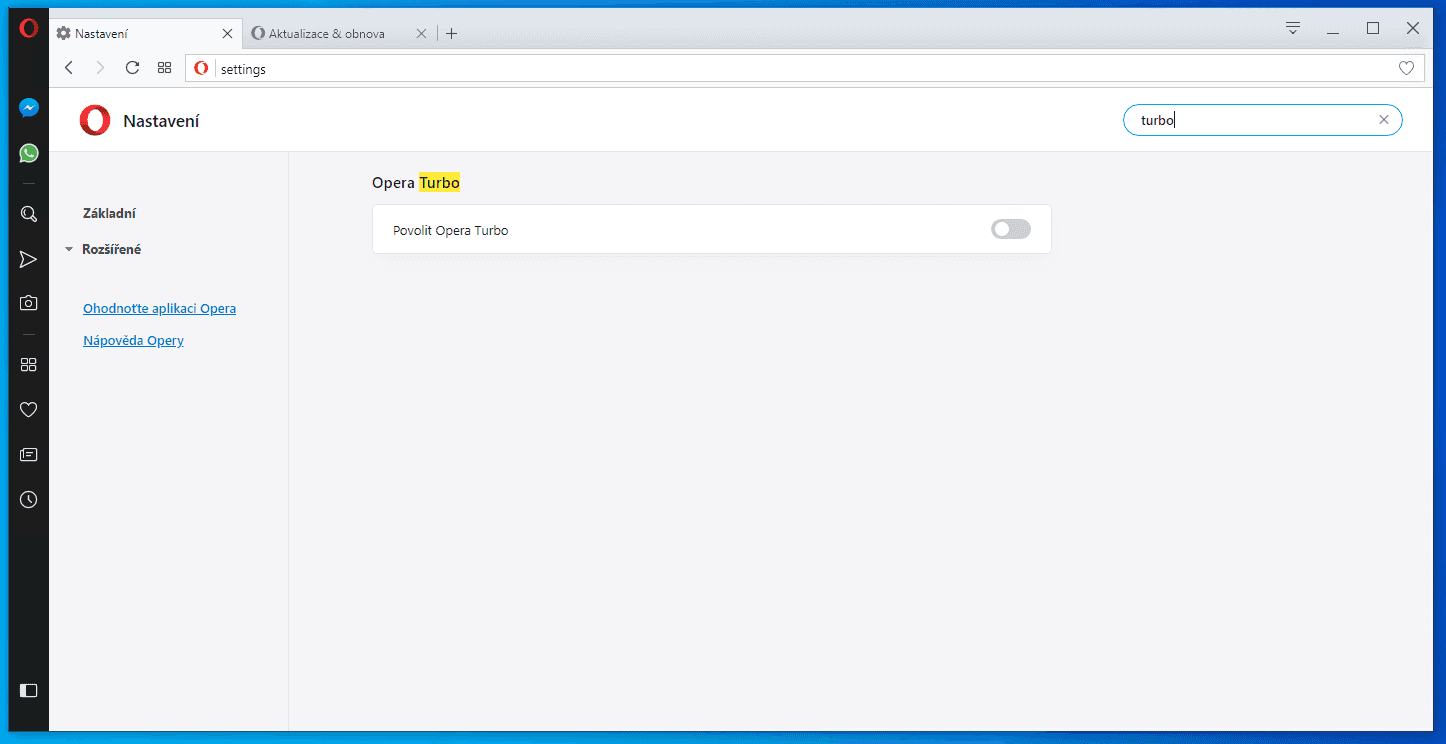Close the Opera window
The width and height of the screenshot is (1446, 744).
1413,29
